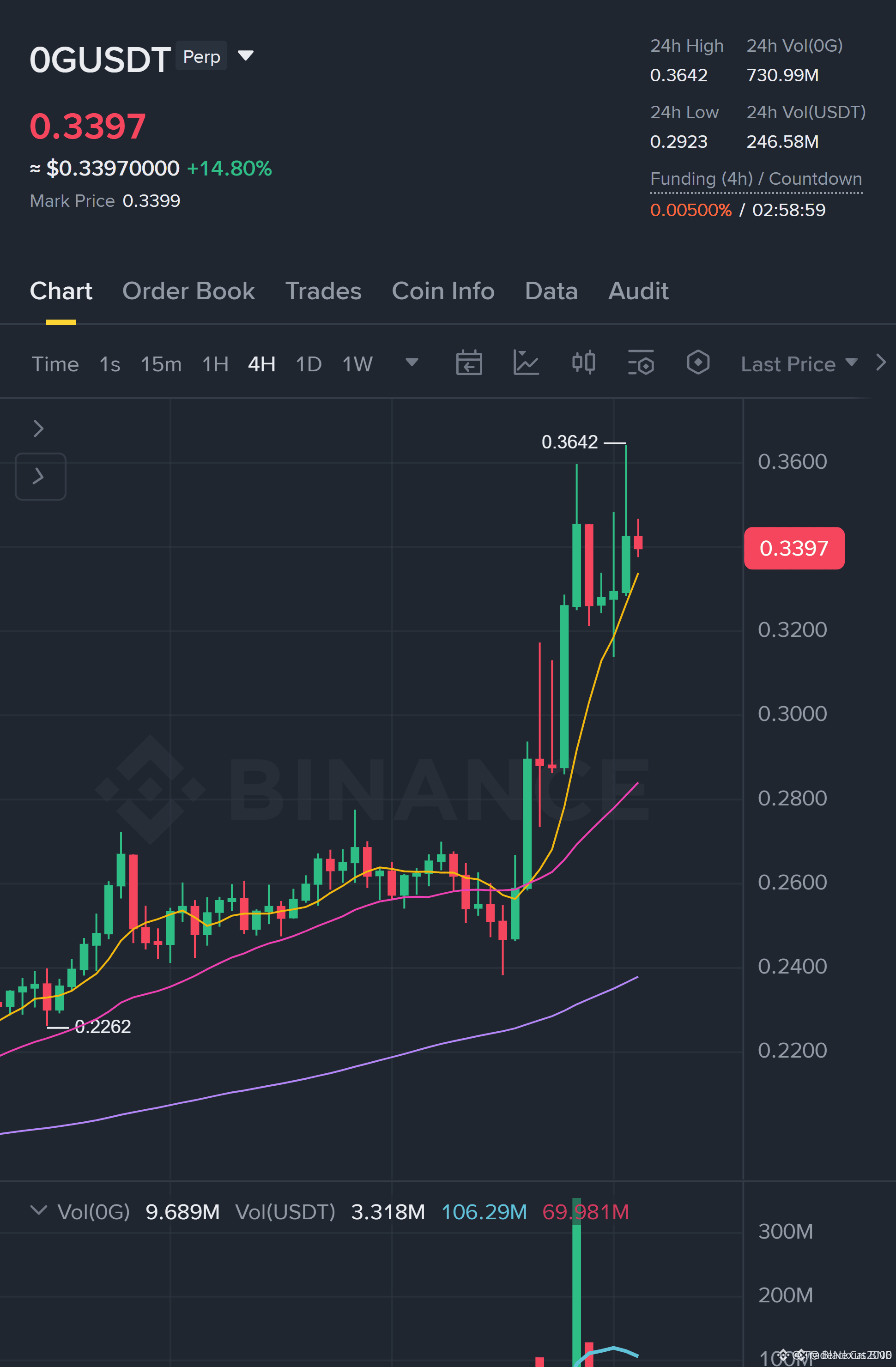Viewport: 896px width, 1367px height.
Task: Choose the 15m interval
Action: tap(161, 364)
